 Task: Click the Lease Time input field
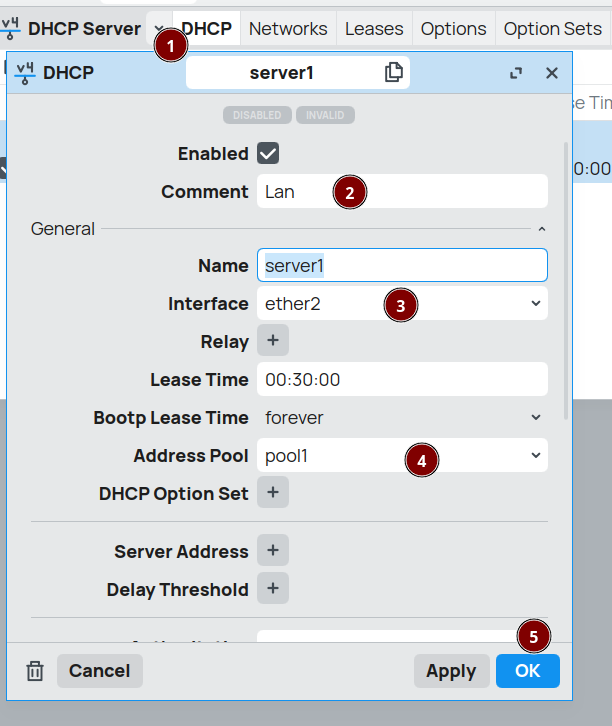click(402, 380)
